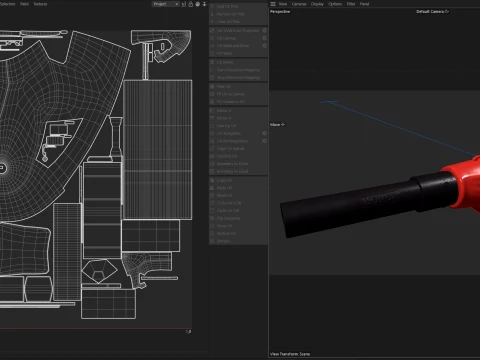Open the viewport View menu

283,4
